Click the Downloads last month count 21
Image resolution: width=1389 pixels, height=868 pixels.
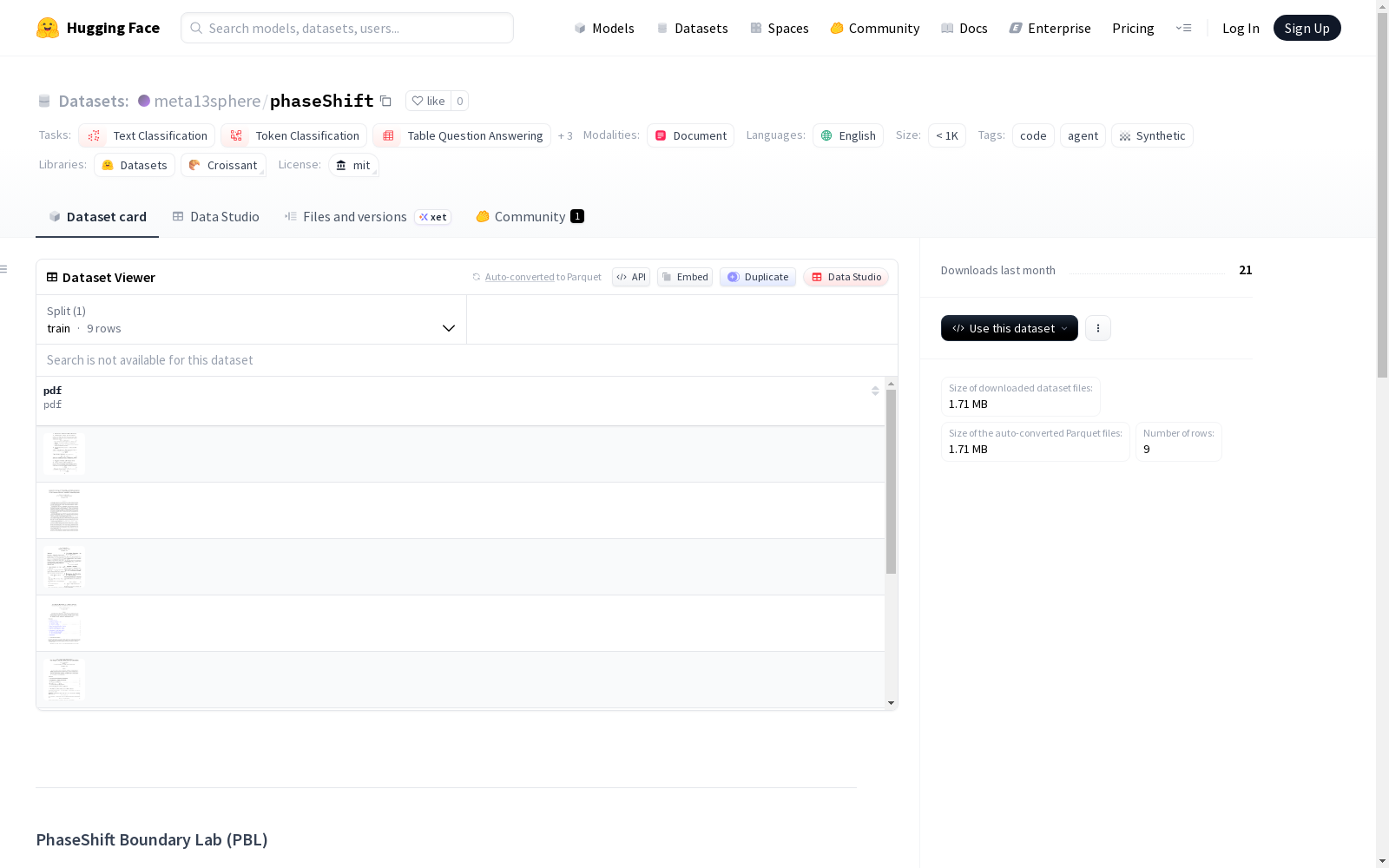point(1246,270)
